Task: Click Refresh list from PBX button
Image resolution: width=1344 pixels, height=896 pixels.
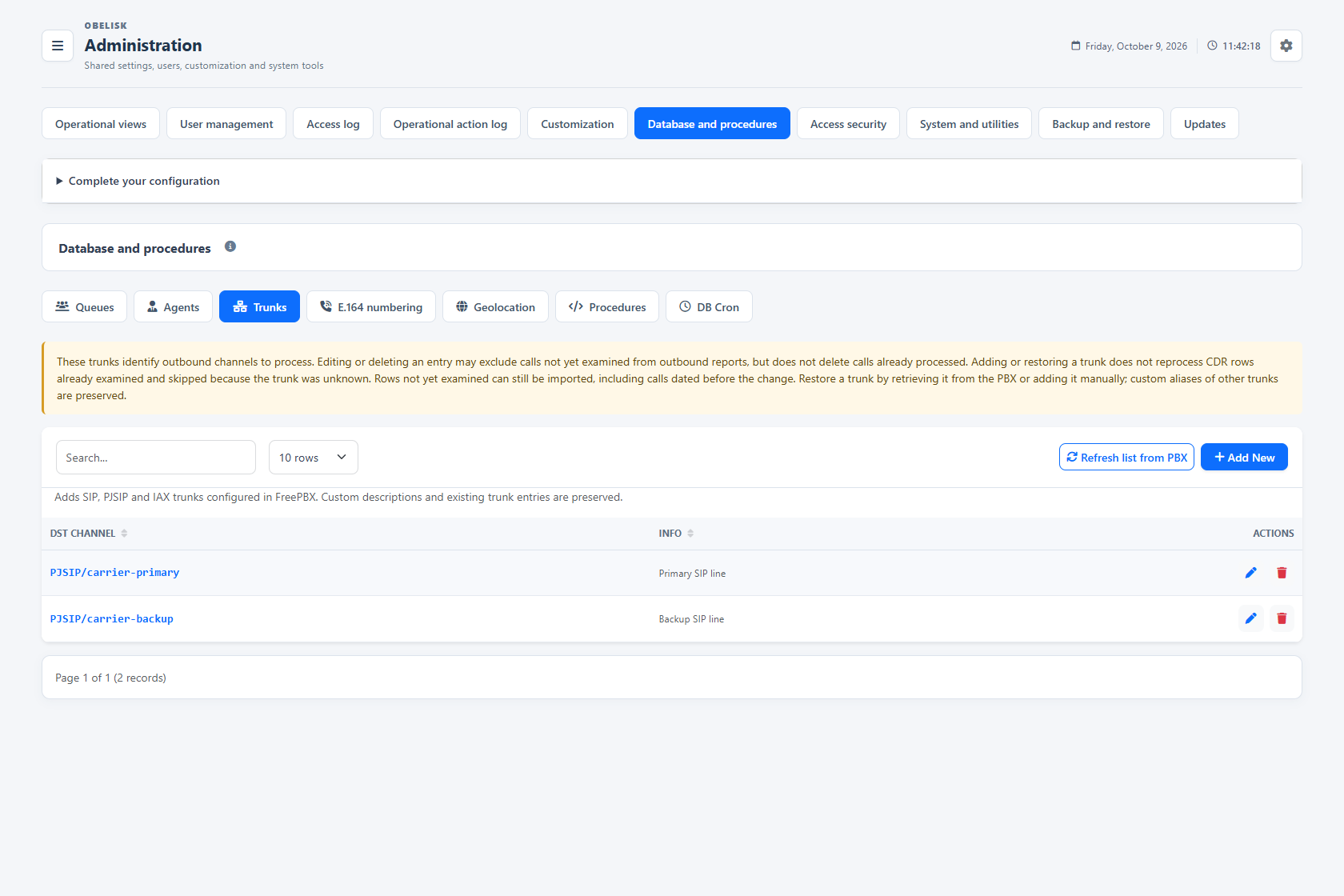Action: (x=1126, y=457)
